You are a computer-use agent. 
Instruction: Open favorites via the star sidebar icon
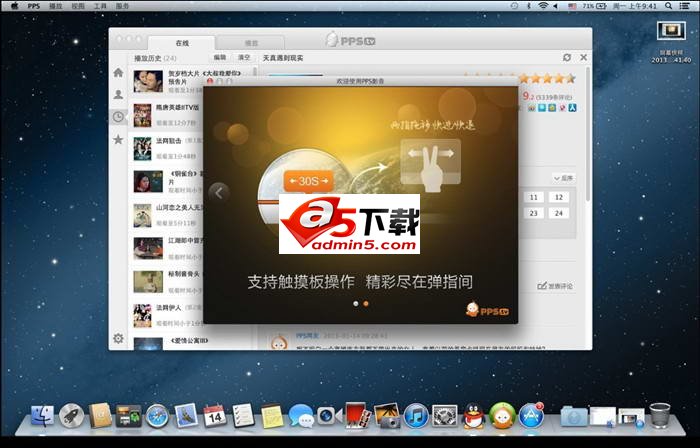coord(118,140)
